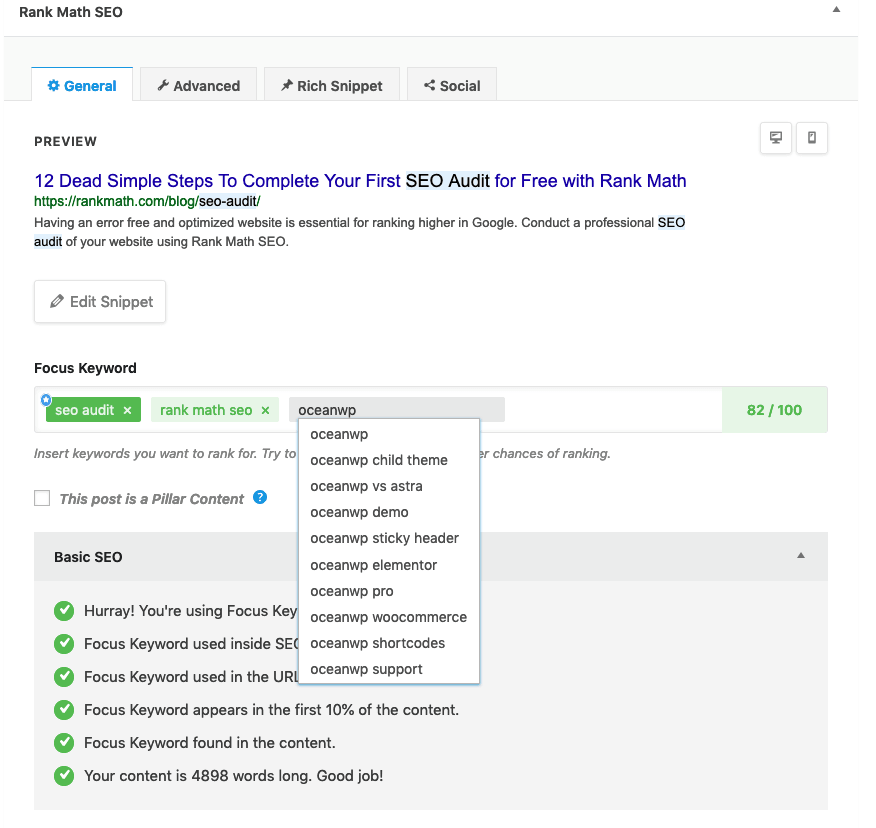Click the rankmath.com/blog/seo-audit URL
Image resolution: width=876 pixels, height=828 pixels.
click(147, 201)
